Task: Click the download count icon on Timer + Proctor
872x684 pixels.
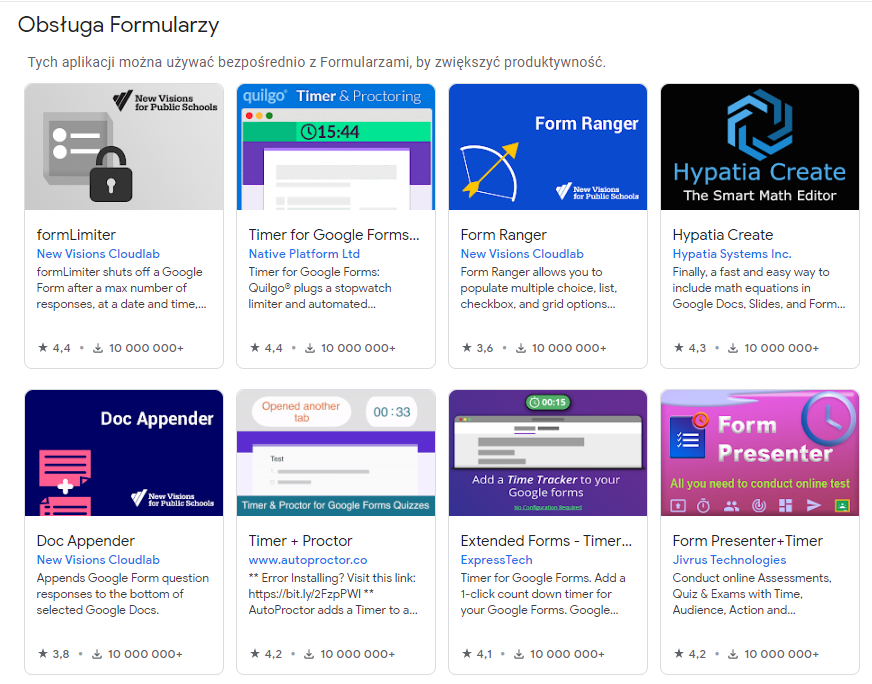Action: point(309,654)
